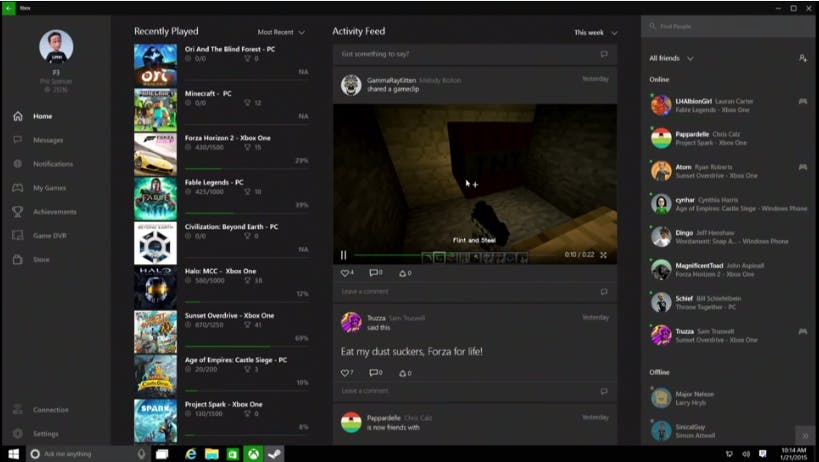Click the 'Ask me anything' search box
The height and width of the screenshot is (462, 819).
click(x=87, y=454)
